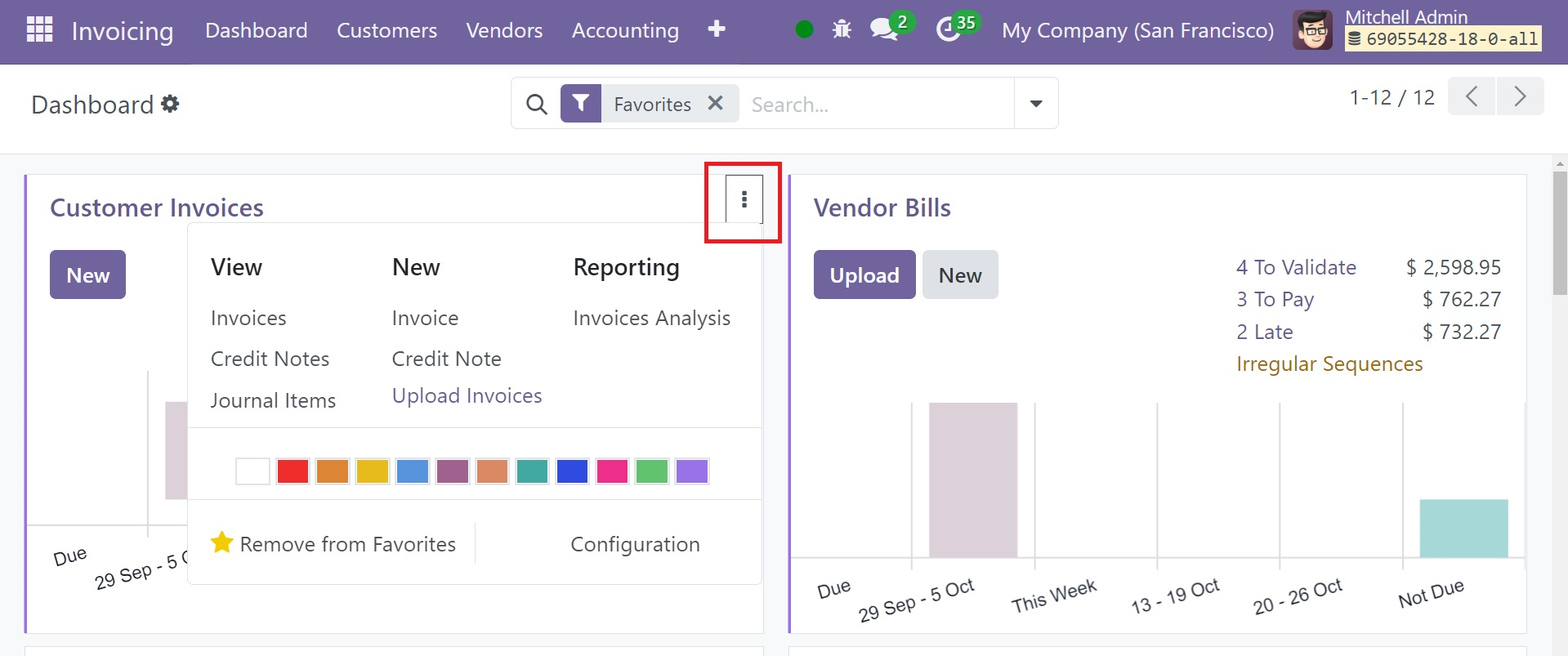Click the search magnifier icon
This screenshot has width=1568, height=656.
click(x=536, y=104)
